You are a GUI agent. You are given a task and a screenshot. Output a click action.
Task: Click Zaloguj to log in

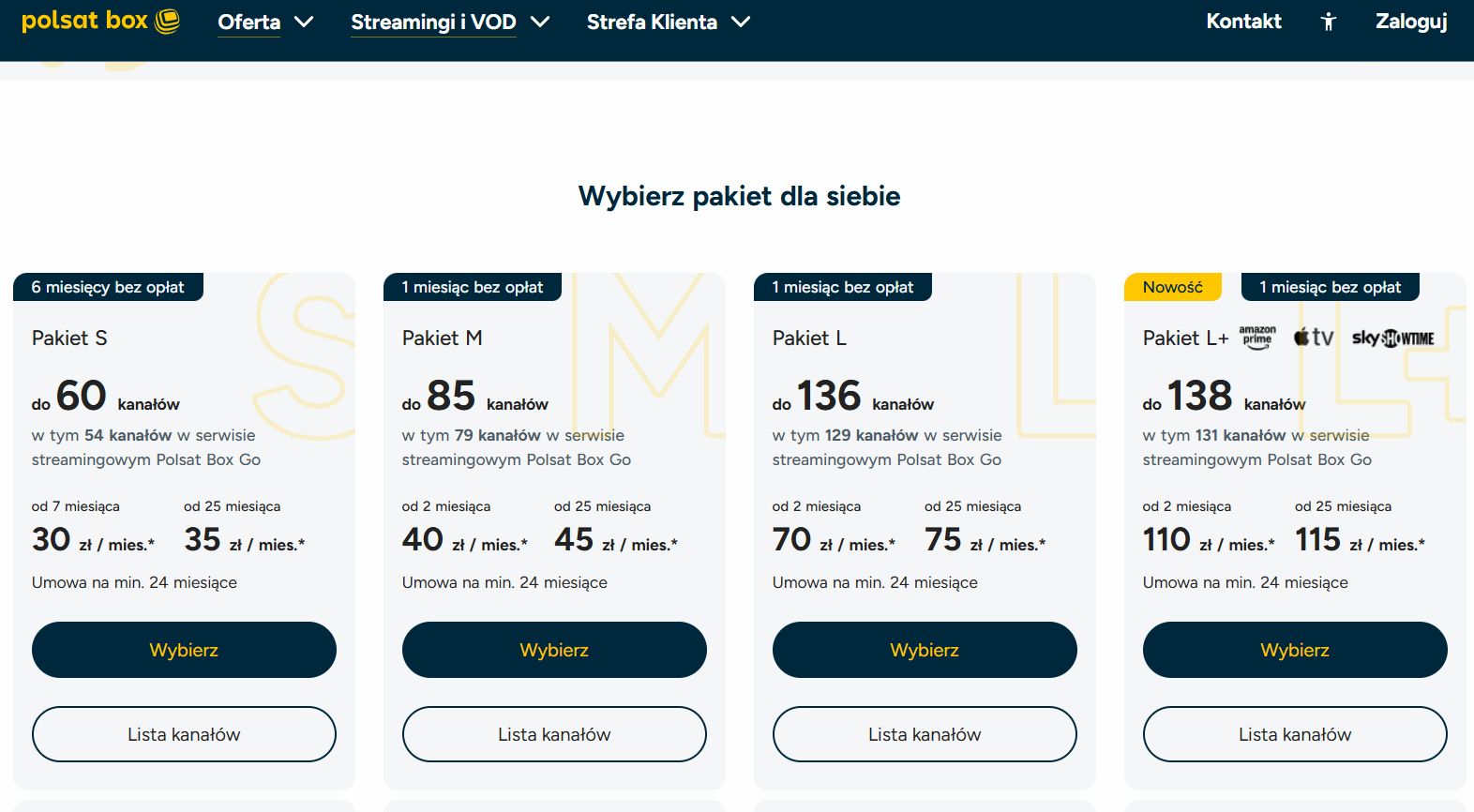(x=1411, y=22)
